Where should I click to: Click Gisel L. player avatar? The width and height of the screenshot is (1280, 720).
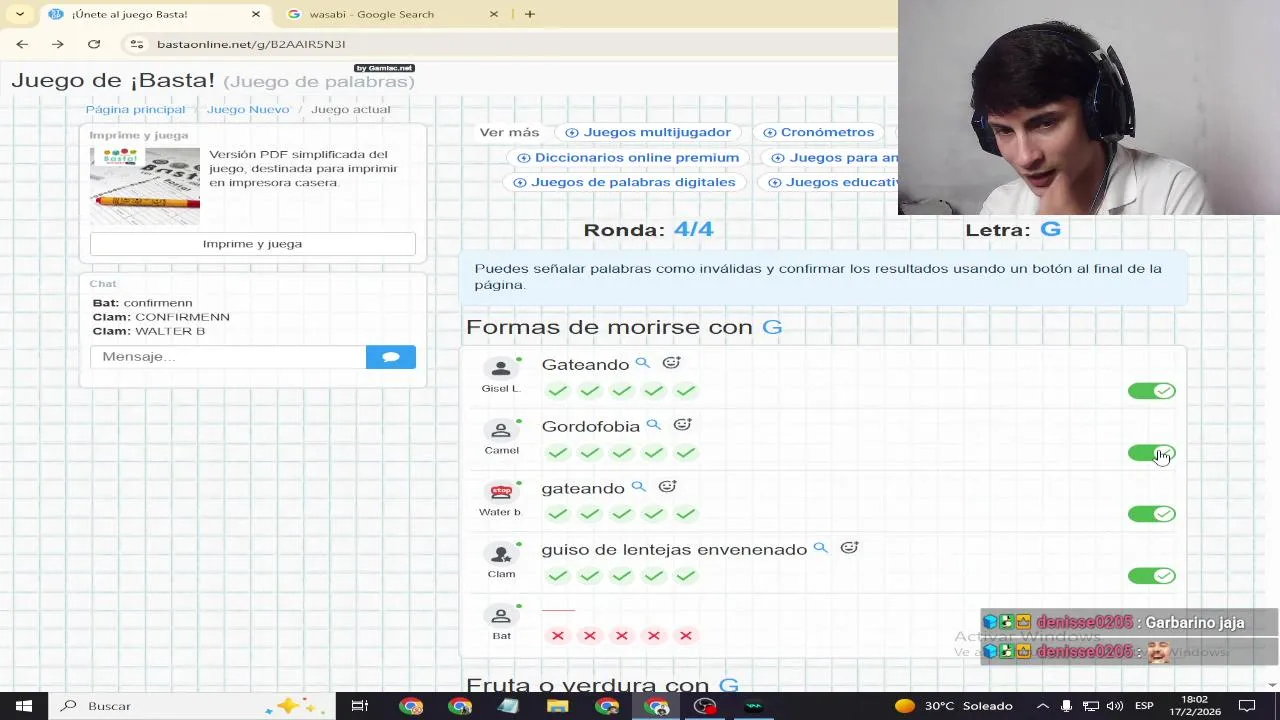pos(501,368)
